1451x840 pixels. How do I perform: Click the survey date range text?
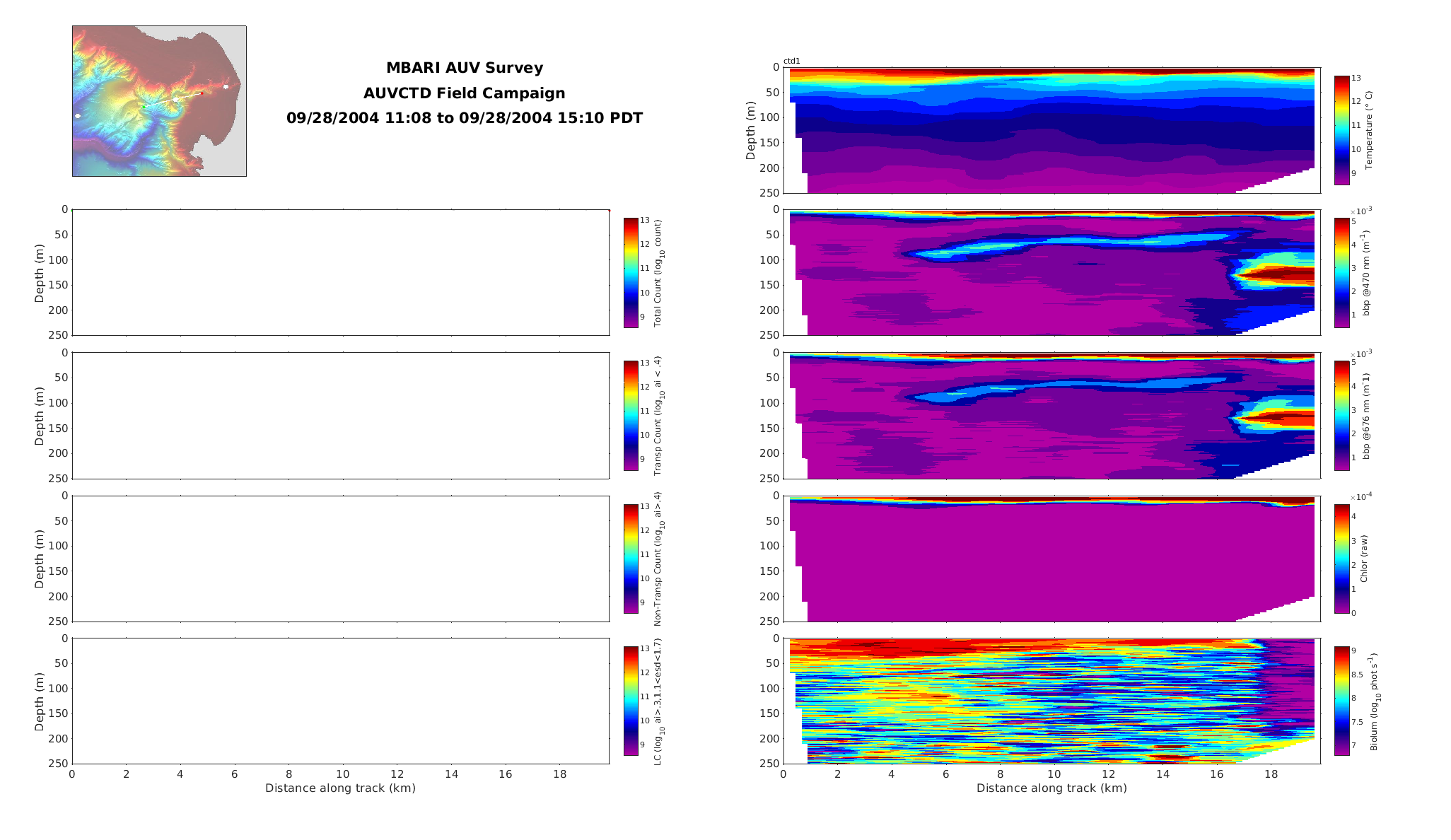point(465,118)
